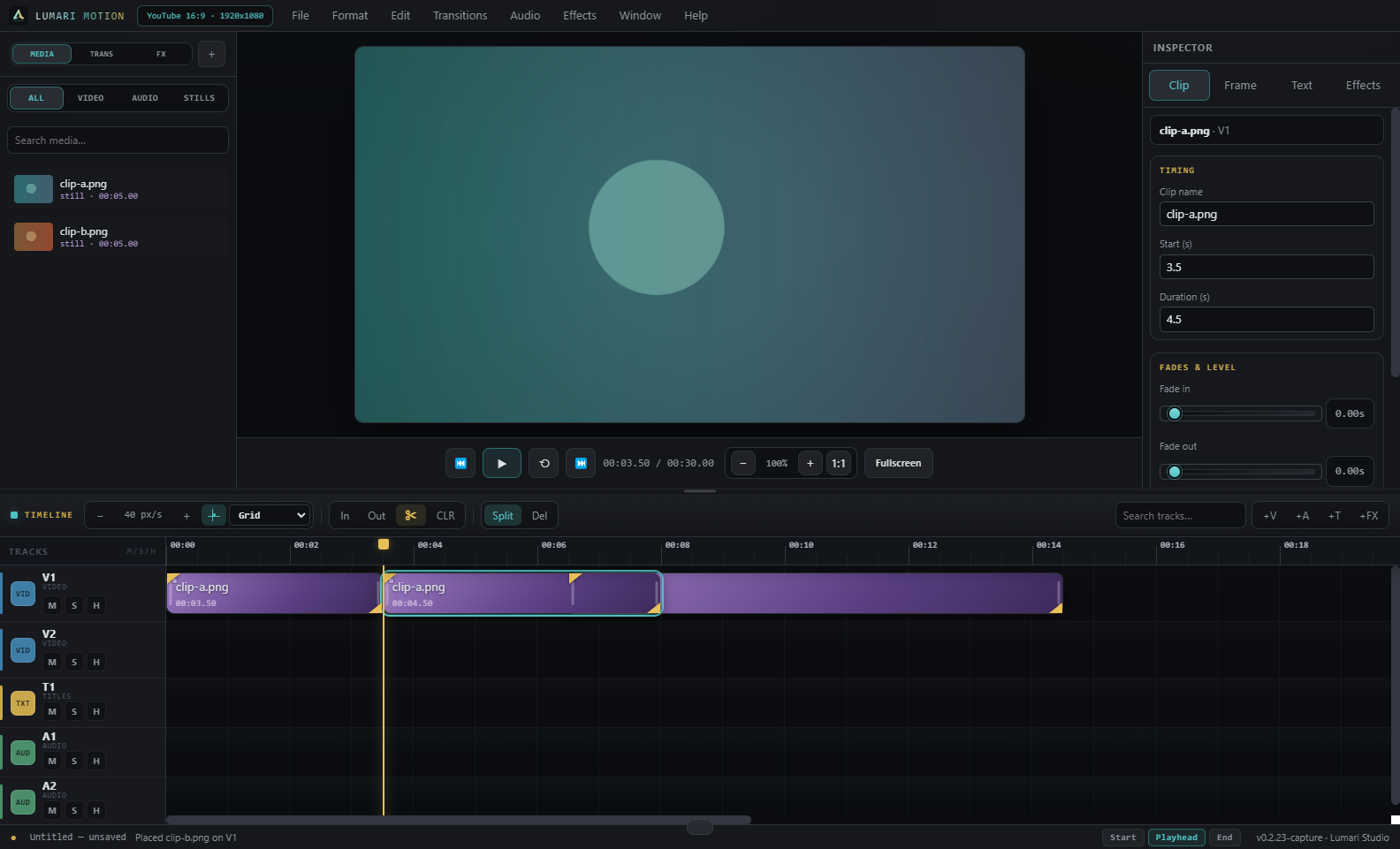Viewport: 1400px width, 849px height.
Task: Click the Search tracks field
Action: point(1180,516)
